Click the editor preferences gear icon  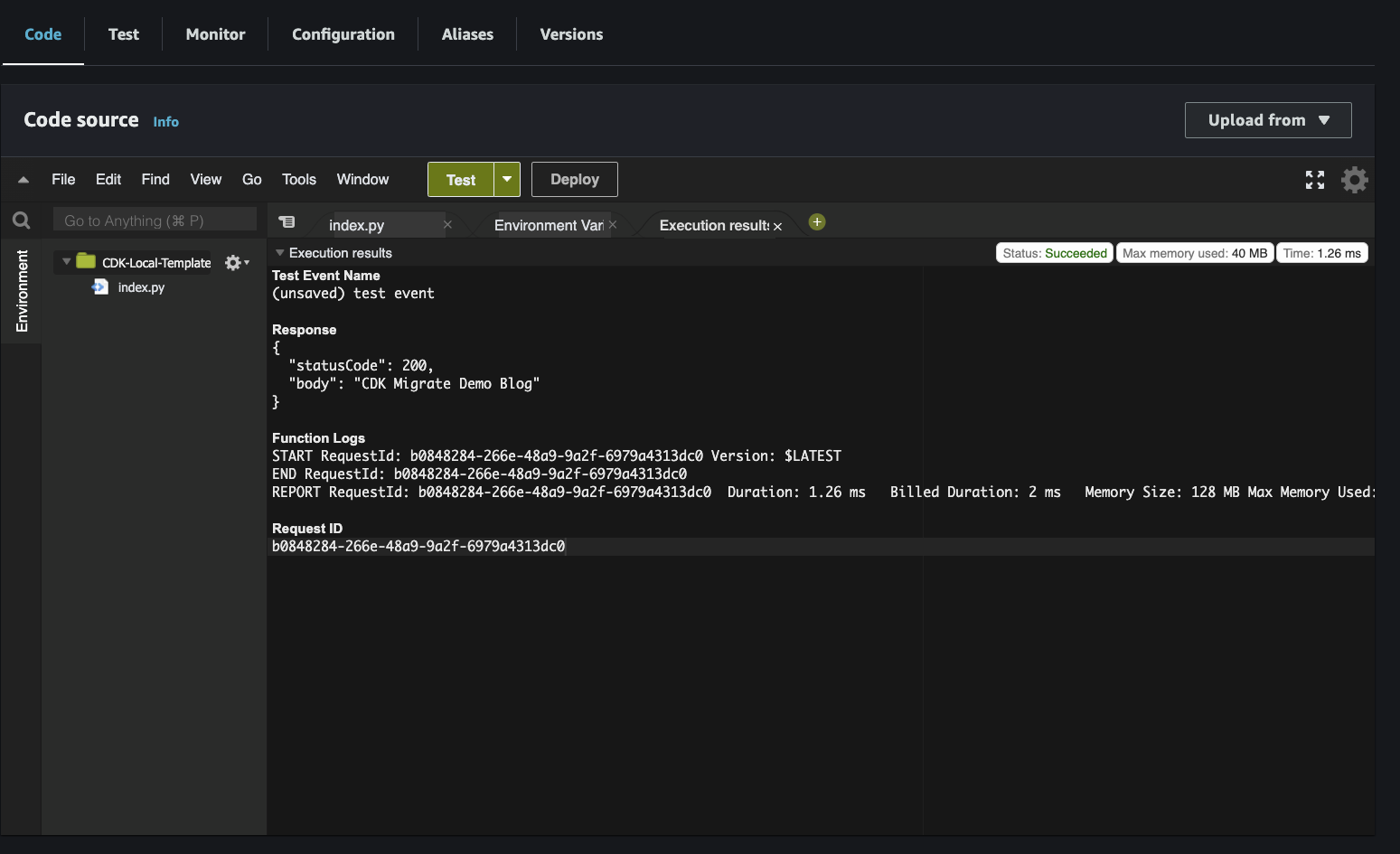point(1354,179)
